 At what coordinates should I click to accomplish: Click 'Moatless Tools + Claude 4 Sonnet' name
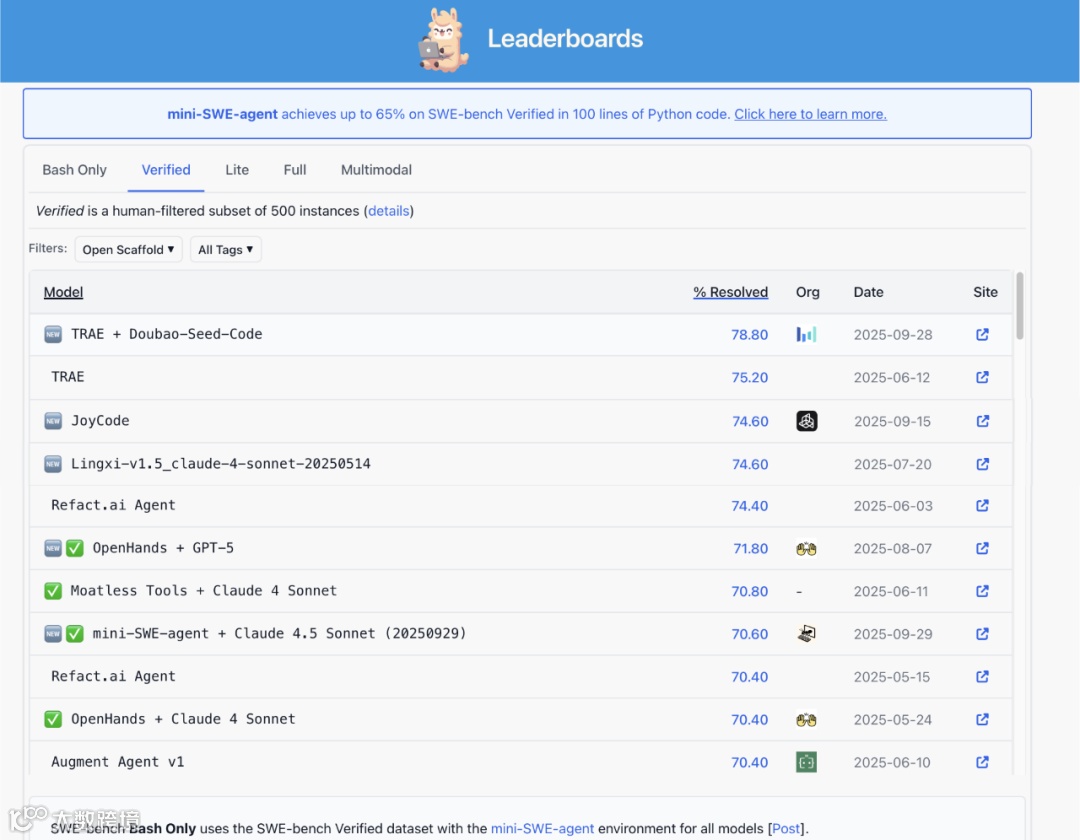click(x=204, y=591)
